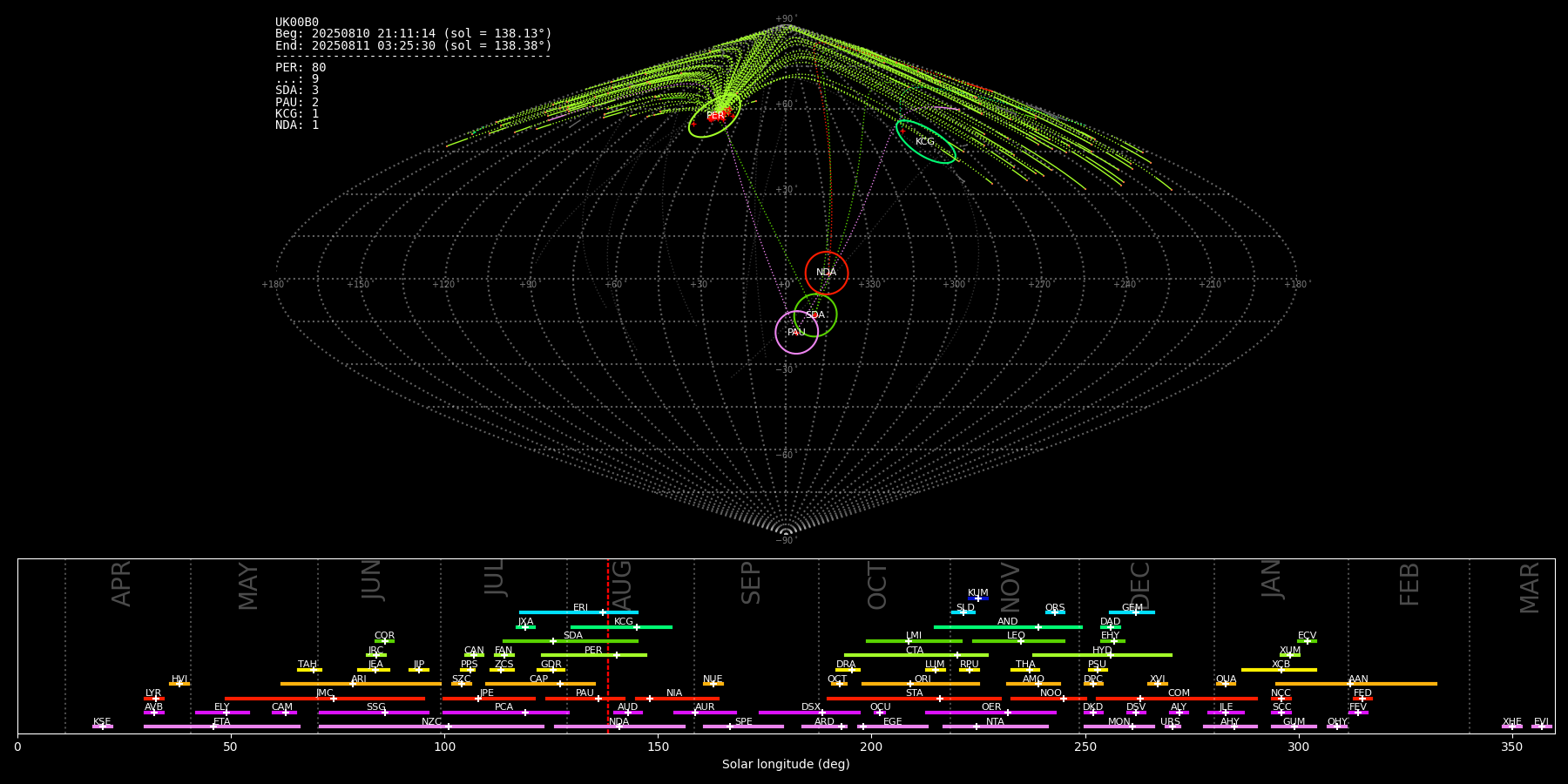
Task: Click the DEC month label in the timeline
Action: (x=1139, y=585)
